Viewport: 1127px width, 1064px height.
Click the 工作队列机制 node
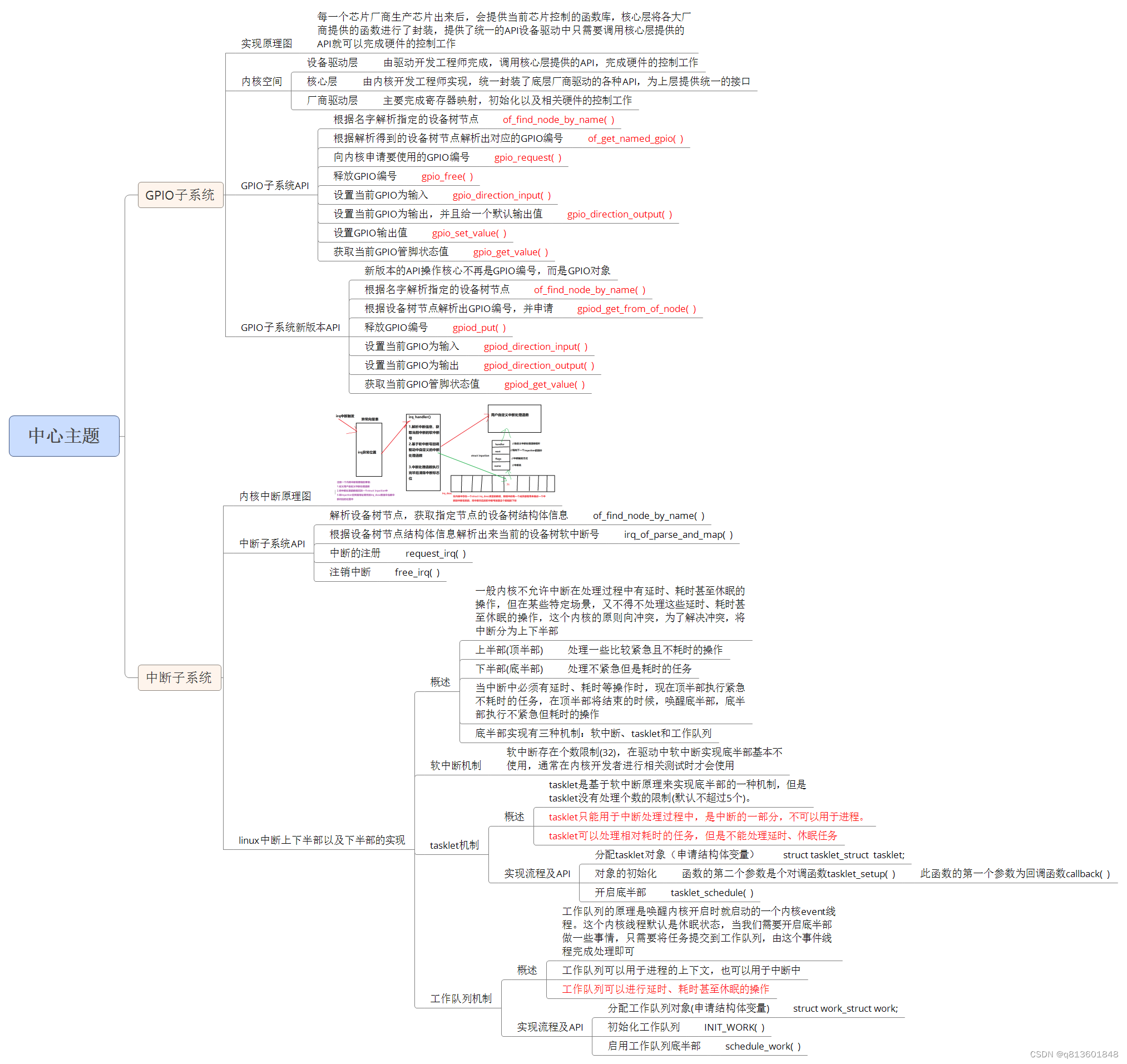pyautogui.click(x=461, y=998)
